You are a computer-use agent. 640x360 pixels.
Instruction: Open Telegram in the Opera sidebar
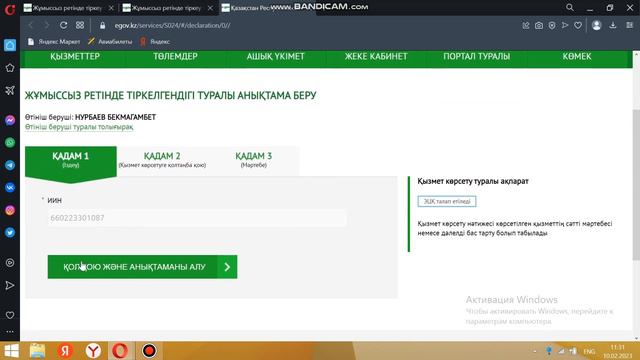[x=10, y=165]
